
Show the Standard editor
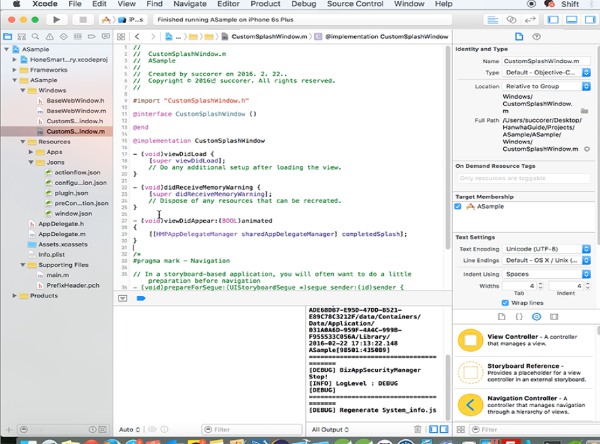pos(493,20)
